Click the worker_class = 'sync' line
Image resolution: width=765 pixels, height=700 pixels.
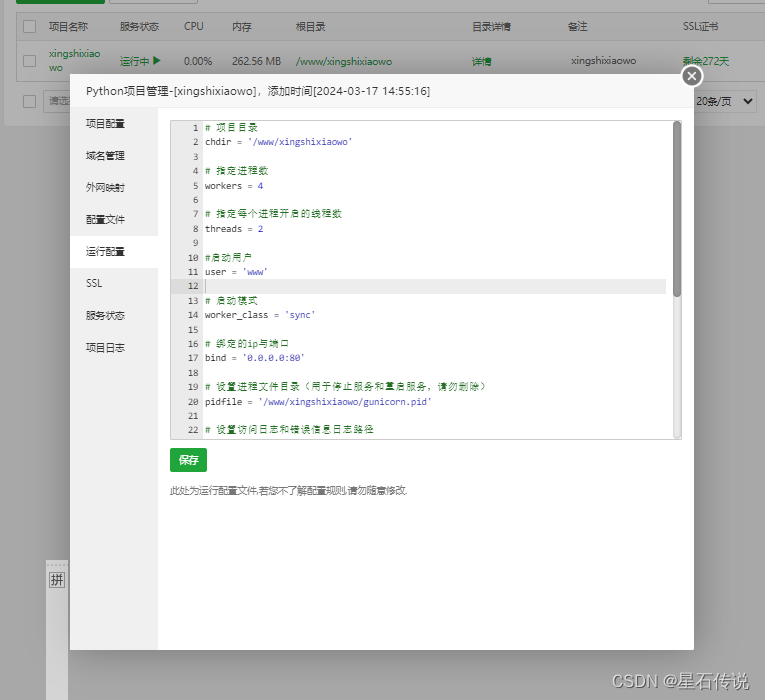(260, 315)
